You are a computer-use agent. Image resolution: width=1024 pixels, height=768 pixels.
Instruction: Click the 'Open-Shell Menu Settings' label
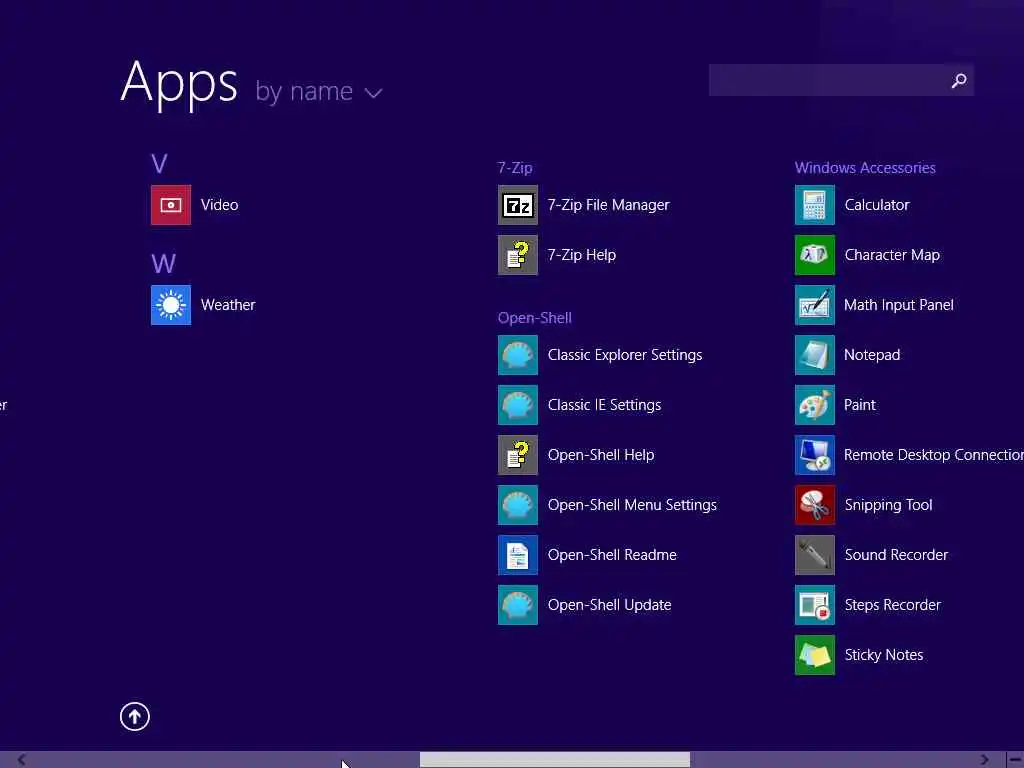pos(632,505)
